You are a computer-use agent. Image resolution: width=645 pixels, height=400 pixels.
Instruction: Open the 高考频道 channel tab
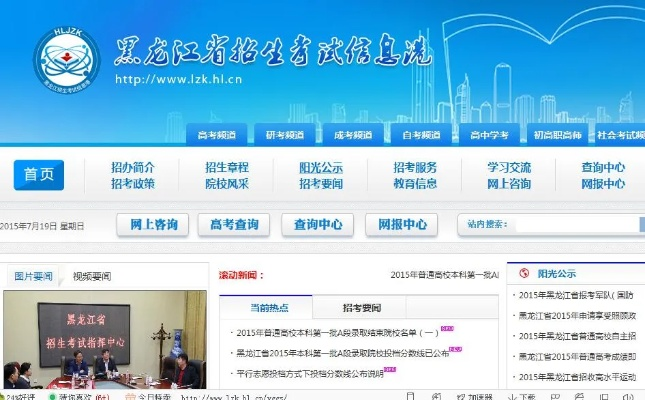(217, 134)
